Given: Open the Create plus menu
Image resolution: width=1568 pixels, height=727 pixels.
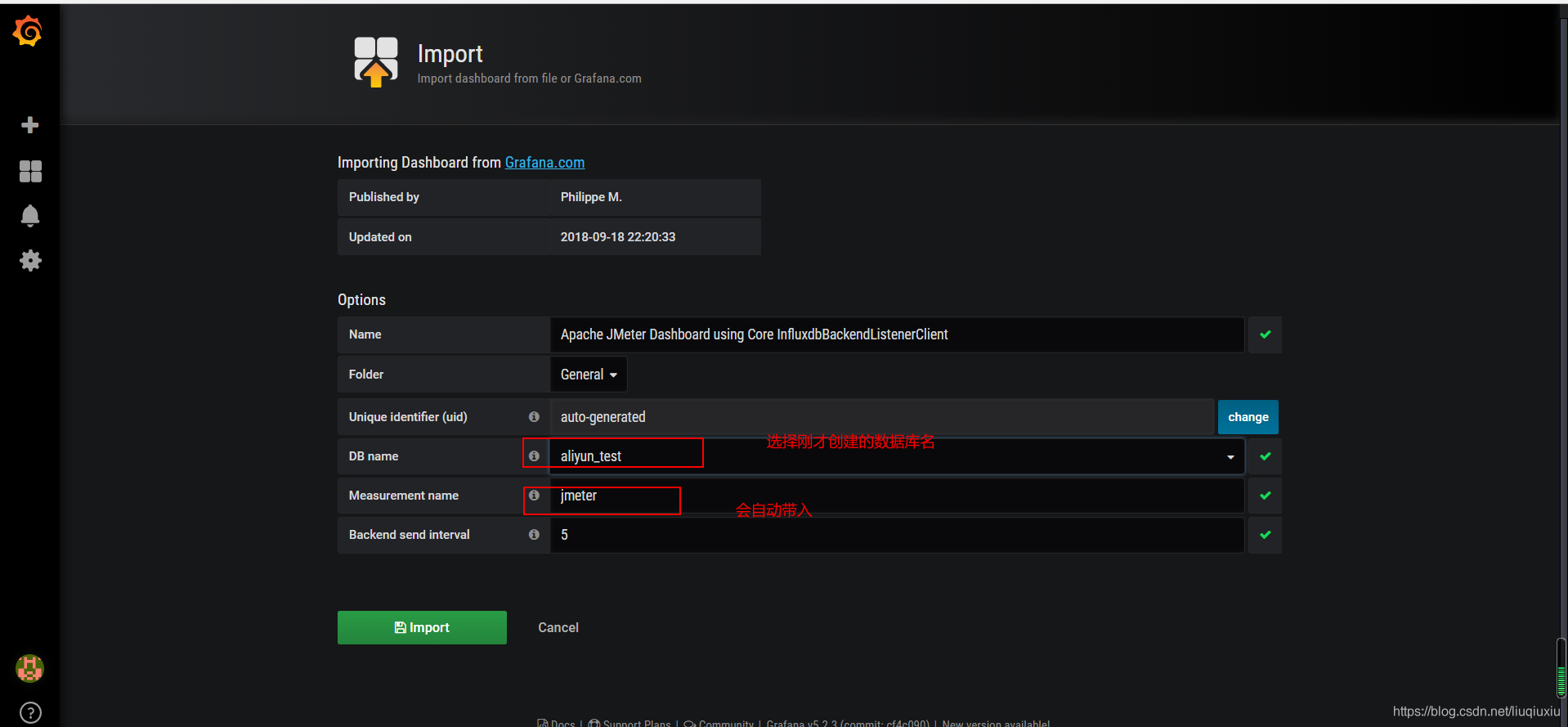Looking at the screenshot, I should [30, 125].
